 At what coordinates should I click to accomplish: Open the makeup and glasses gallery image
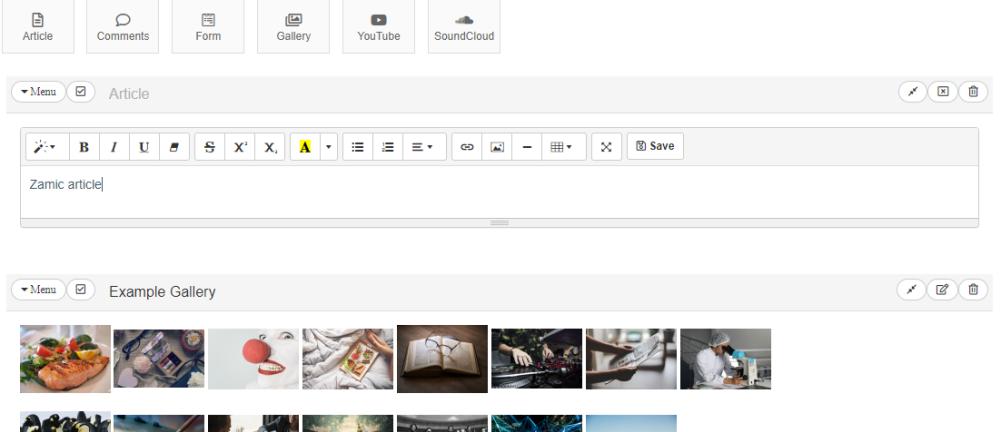click(159, 359)
